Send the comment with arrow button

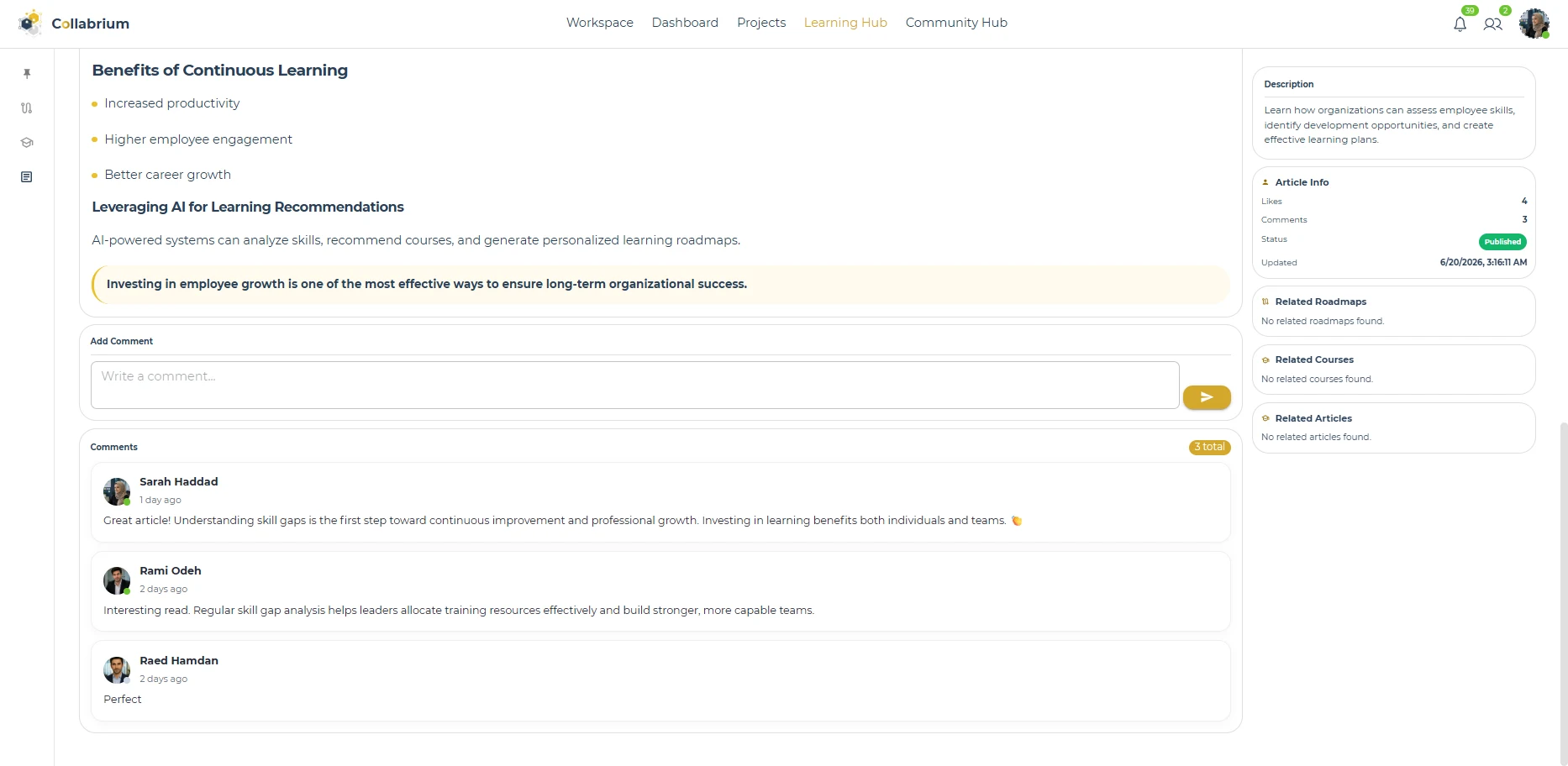coord(1207,397)
